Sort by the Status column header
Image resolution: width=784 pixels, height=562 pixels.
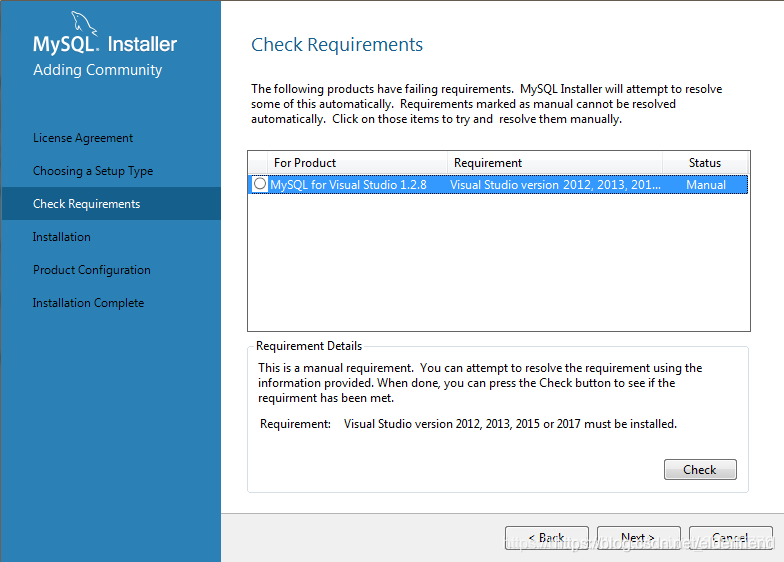tap(705, 163)
